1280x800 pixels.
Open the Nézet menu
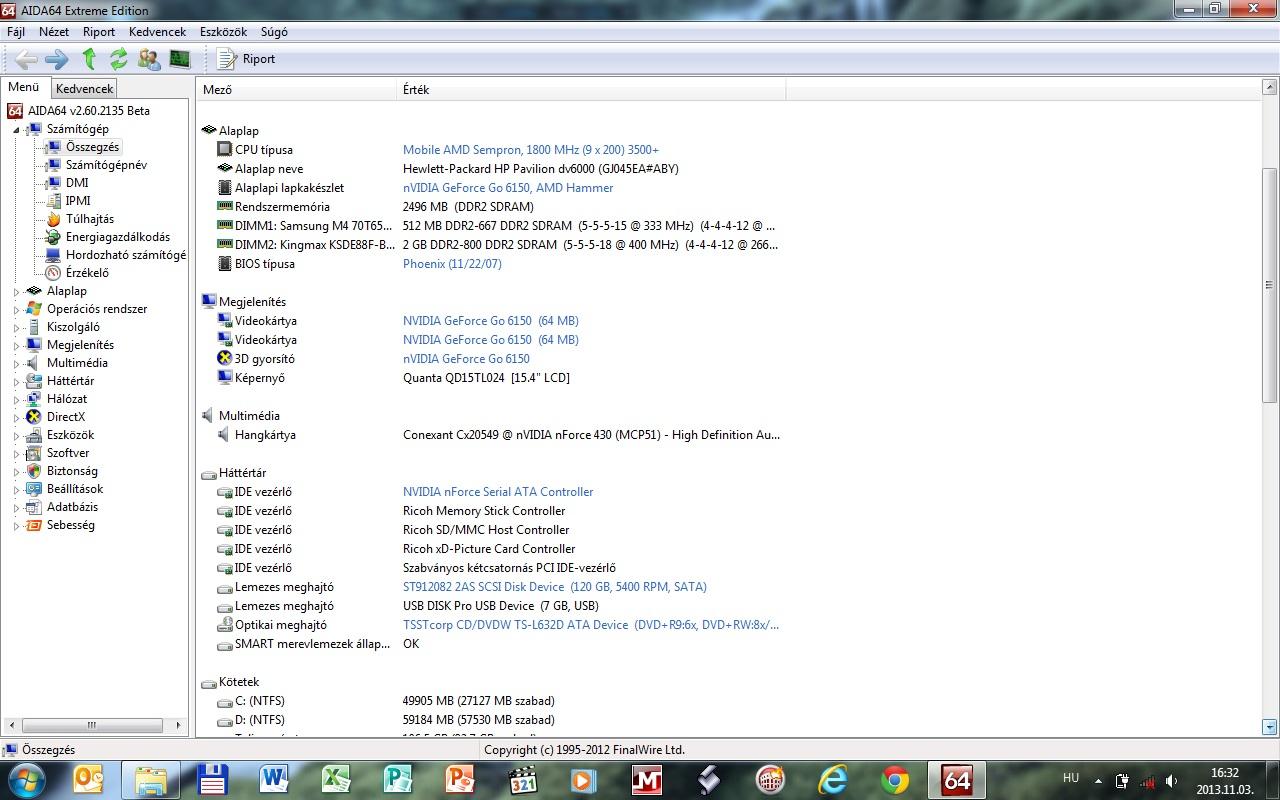(54, 32)
